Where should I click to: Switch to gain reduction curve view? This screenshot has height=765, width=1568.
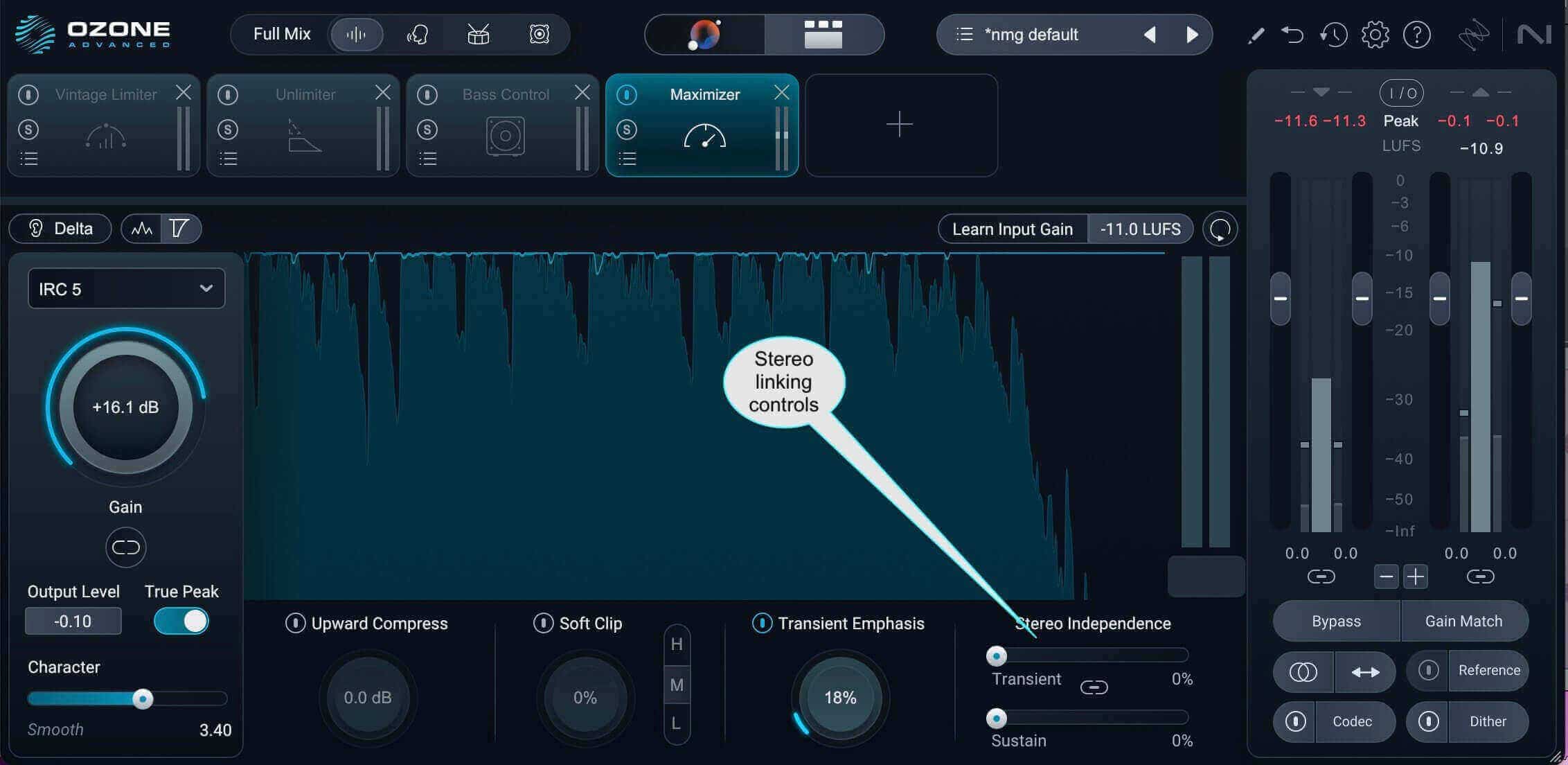click(x=180, y=229)
